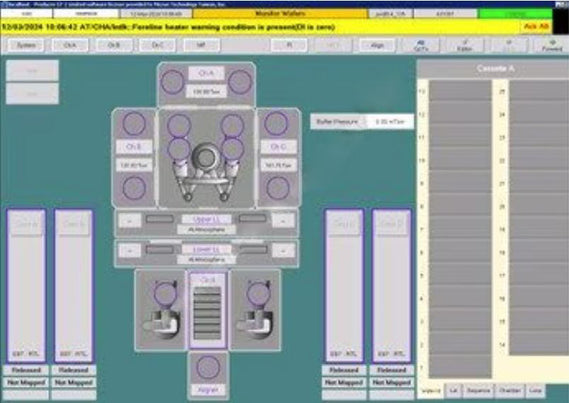The image size is (569, 403).
Task: Click the left factory interface robot icon
Action: (x=162, y=310)
